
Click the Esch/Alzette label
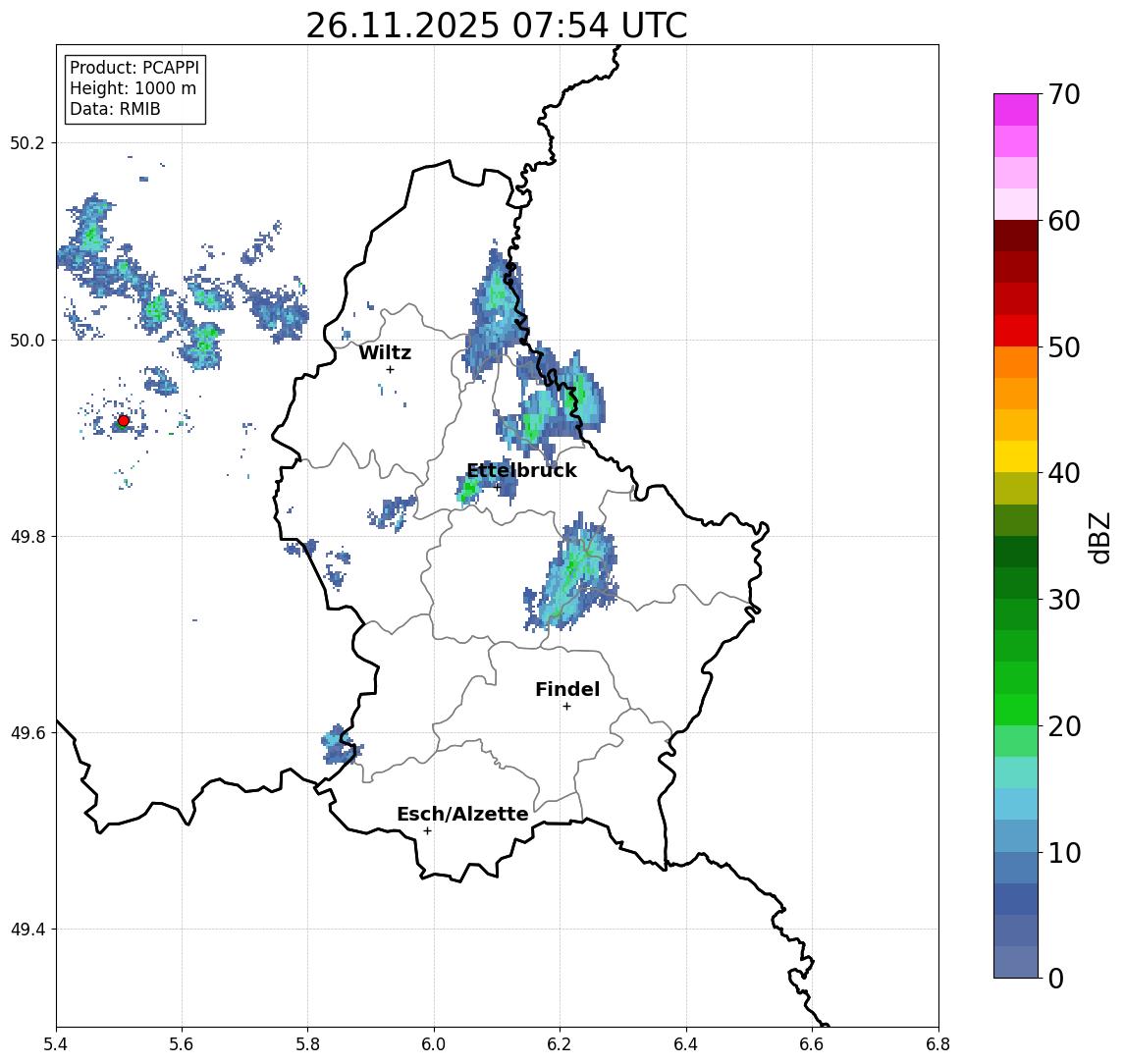click(x=462, y=814)
